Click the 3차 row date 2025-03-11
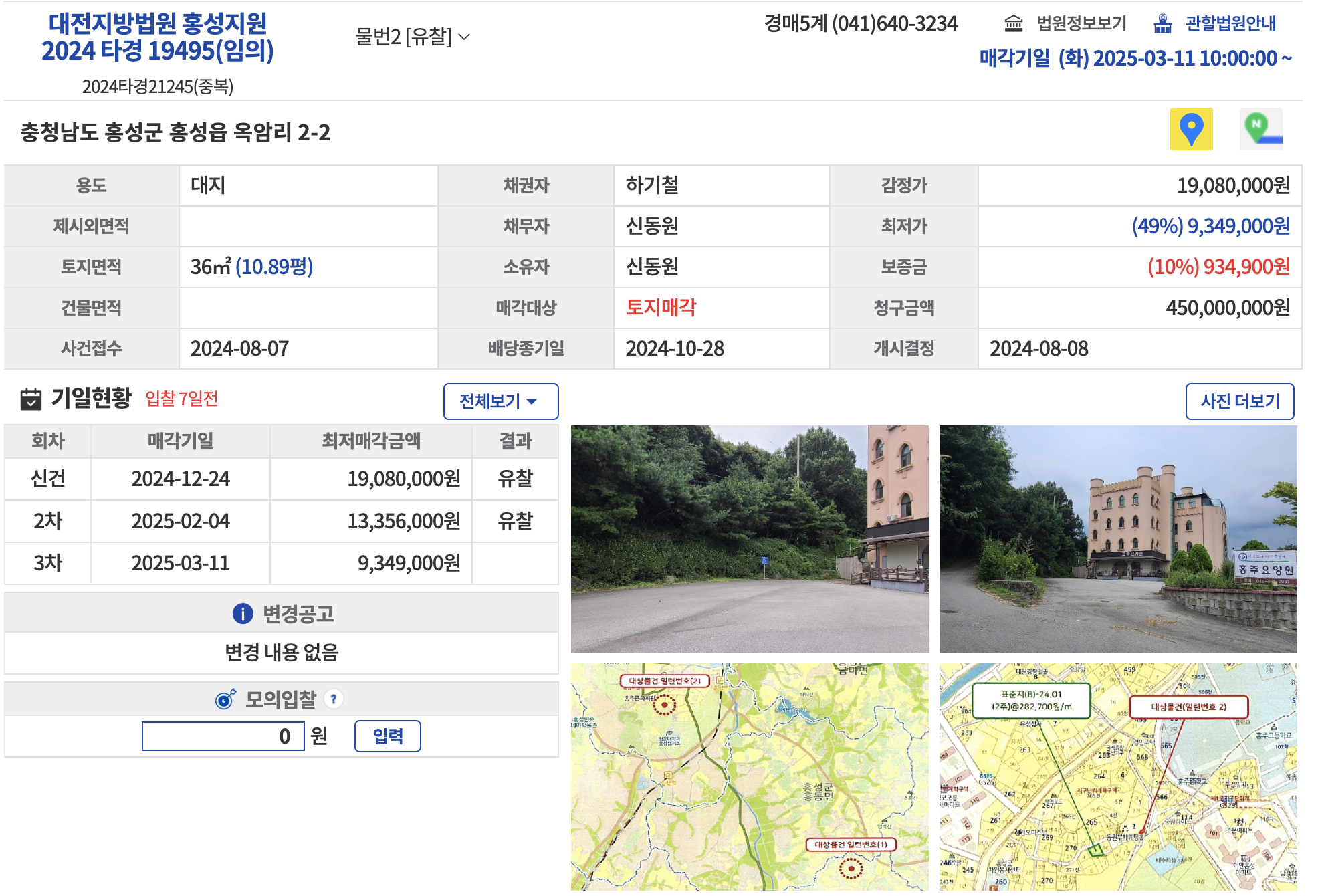1320x896 pixels. pos(181,563)
